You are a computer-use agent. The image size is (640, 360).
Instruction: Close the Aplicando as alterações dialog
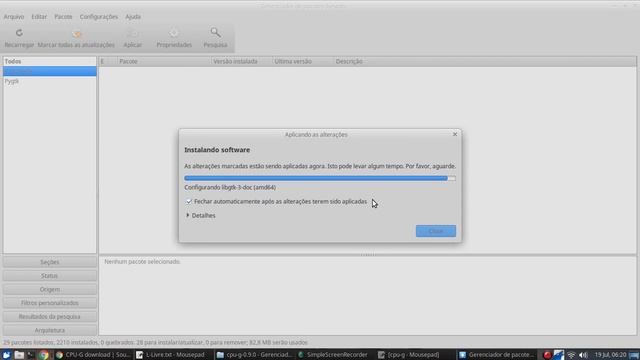click(455, 134)
